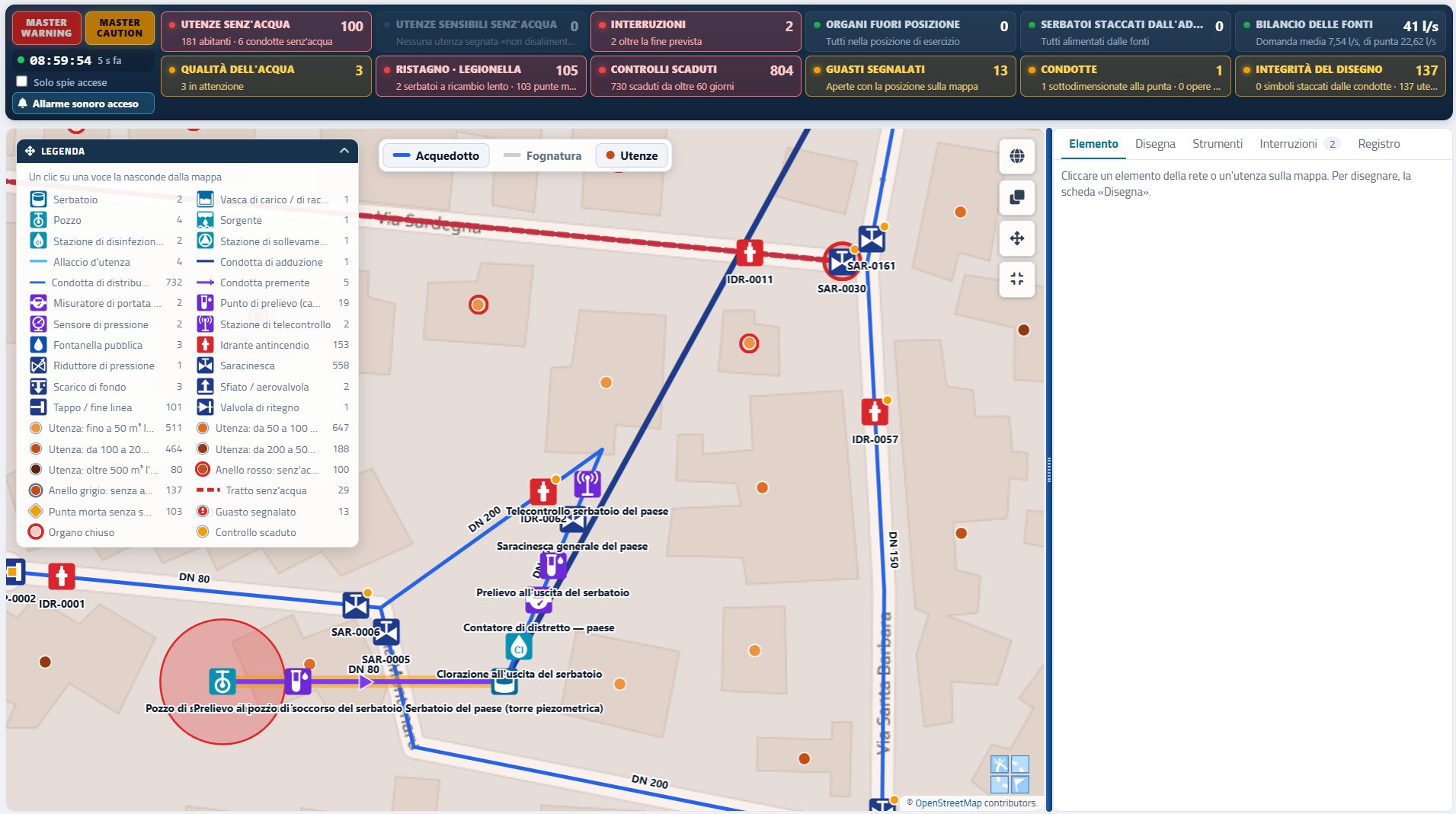Click the globe basemap icon on map

(1016, 156)
